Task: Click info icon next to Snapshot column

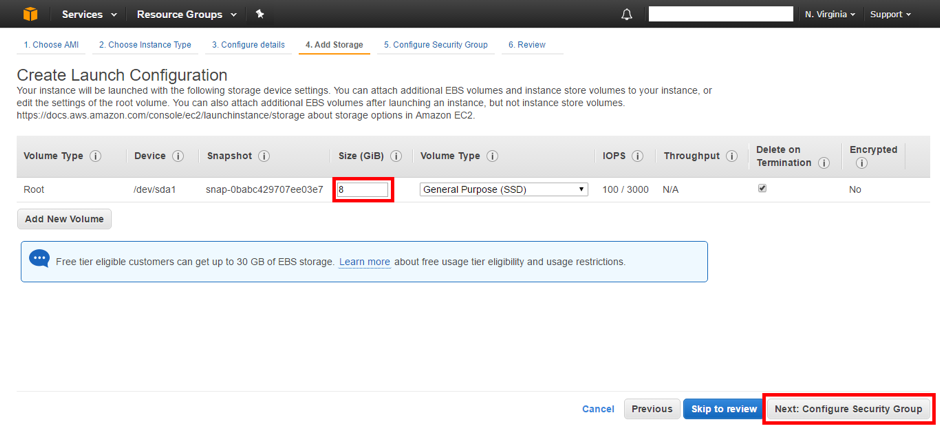Action: pos(264,156)
